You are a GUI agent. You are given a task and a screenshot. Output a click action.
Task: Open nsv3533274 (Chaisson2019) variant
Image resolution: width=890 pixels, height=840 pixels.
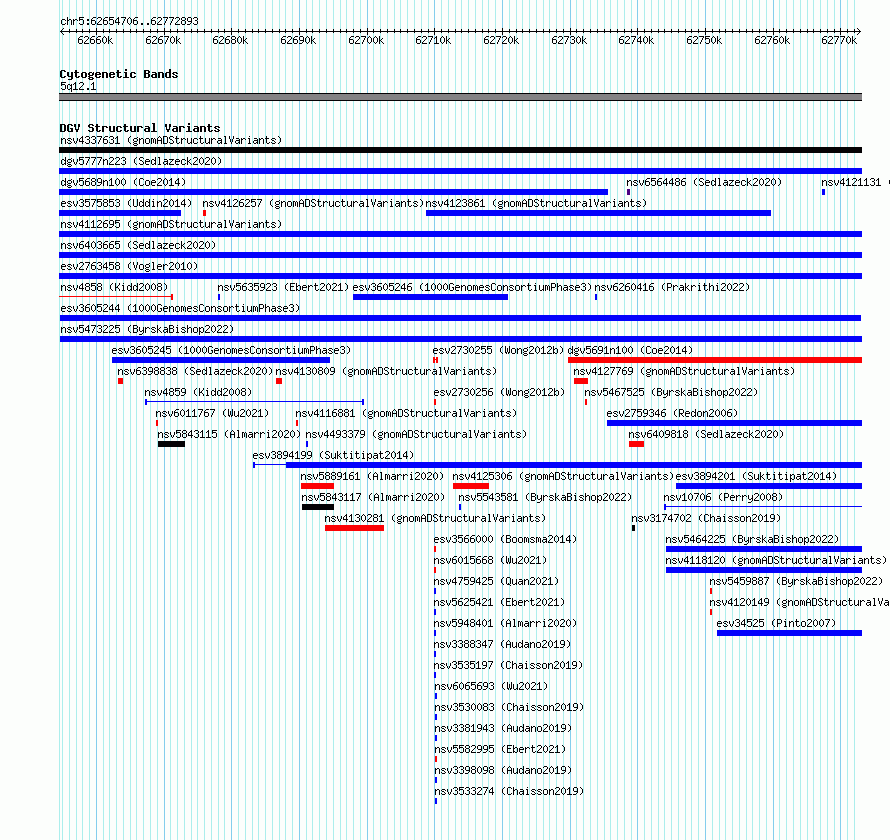[509, 791]
